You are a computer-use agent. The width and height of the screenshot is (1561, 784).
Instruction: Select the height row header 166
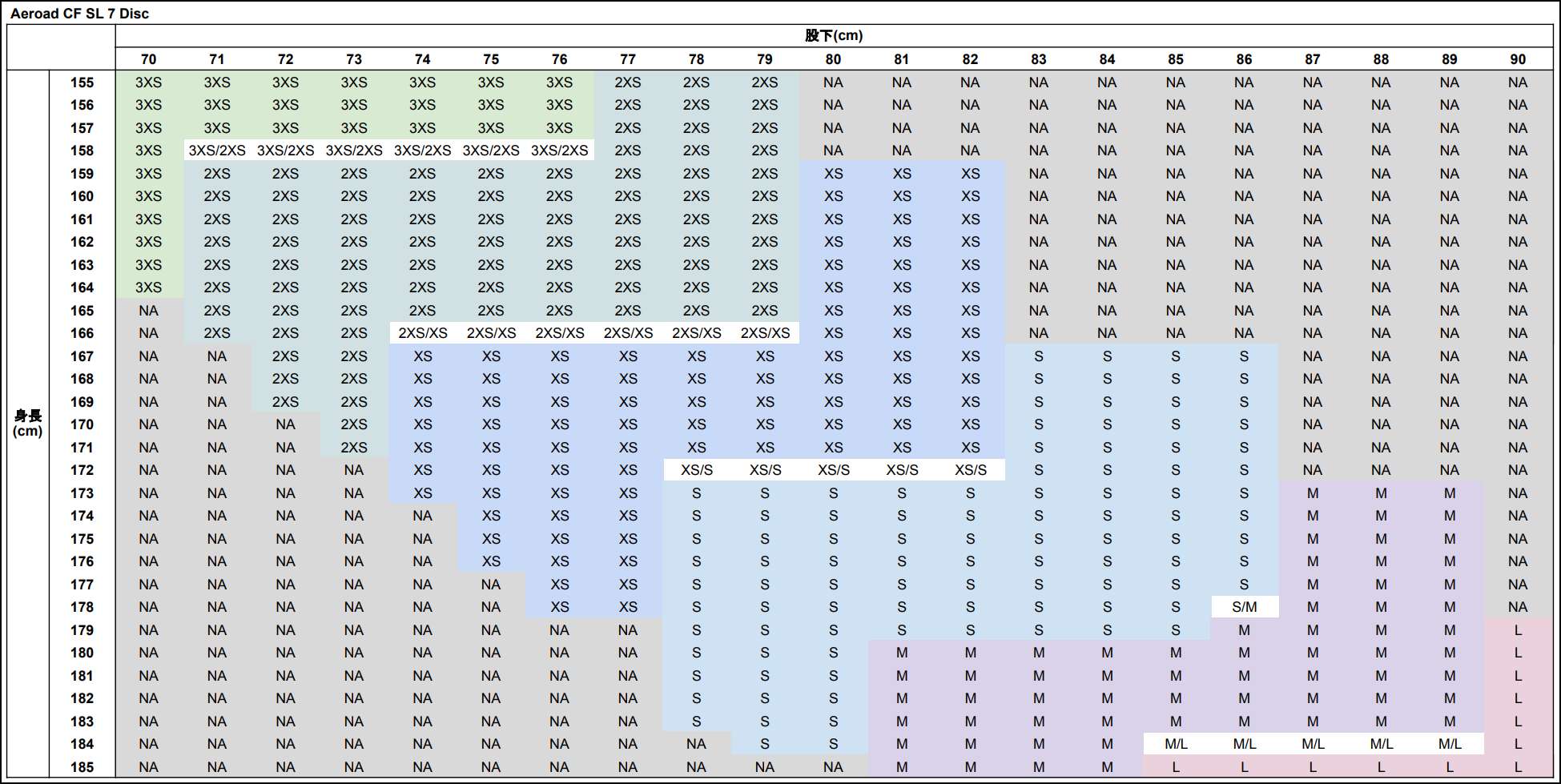coord(82,333)
